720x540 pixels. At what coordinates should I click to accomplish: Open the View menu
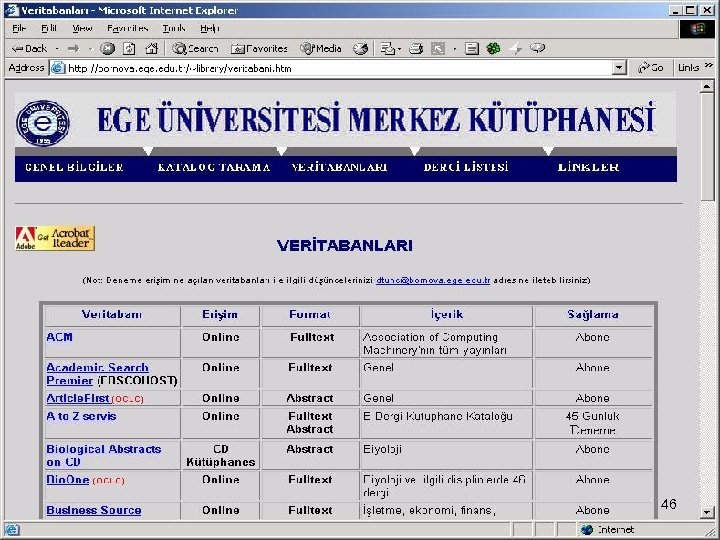(82, 28)
